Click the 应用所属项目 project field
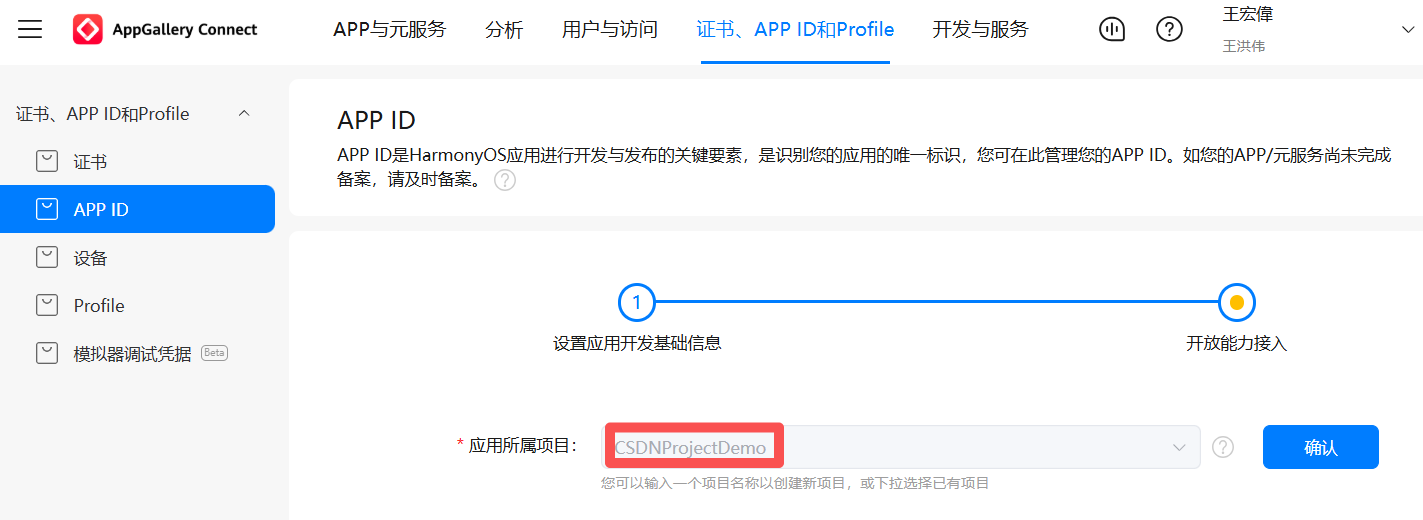 900,447
